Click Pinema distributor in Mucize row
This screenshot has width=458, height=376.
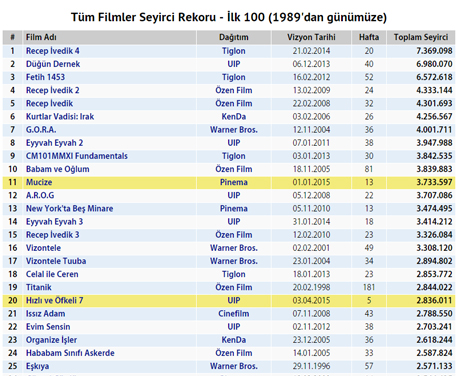[x=234, y=182]
